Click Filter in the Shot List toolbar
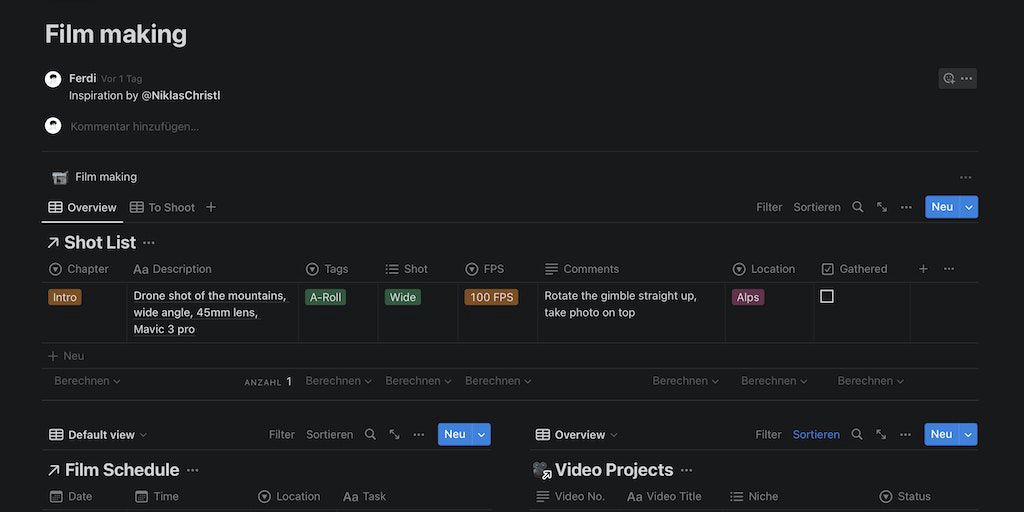This screenshot has width=1024, height=512. coord(769,207)
